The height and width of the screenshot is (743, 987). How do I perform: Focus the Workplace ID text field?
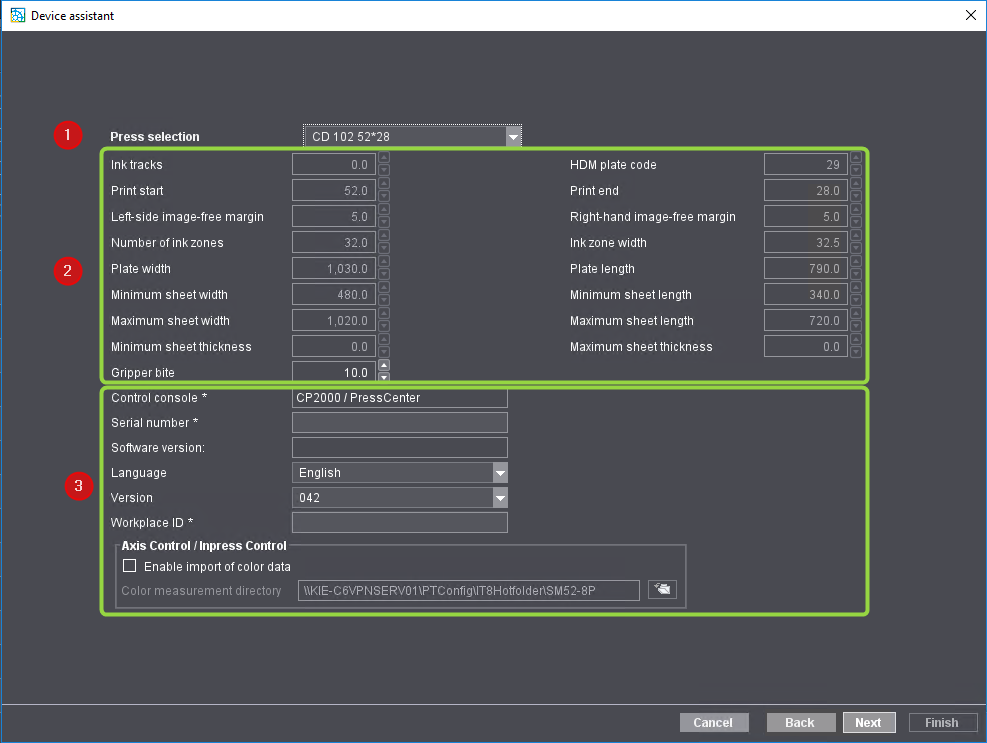tap(399, 523)
